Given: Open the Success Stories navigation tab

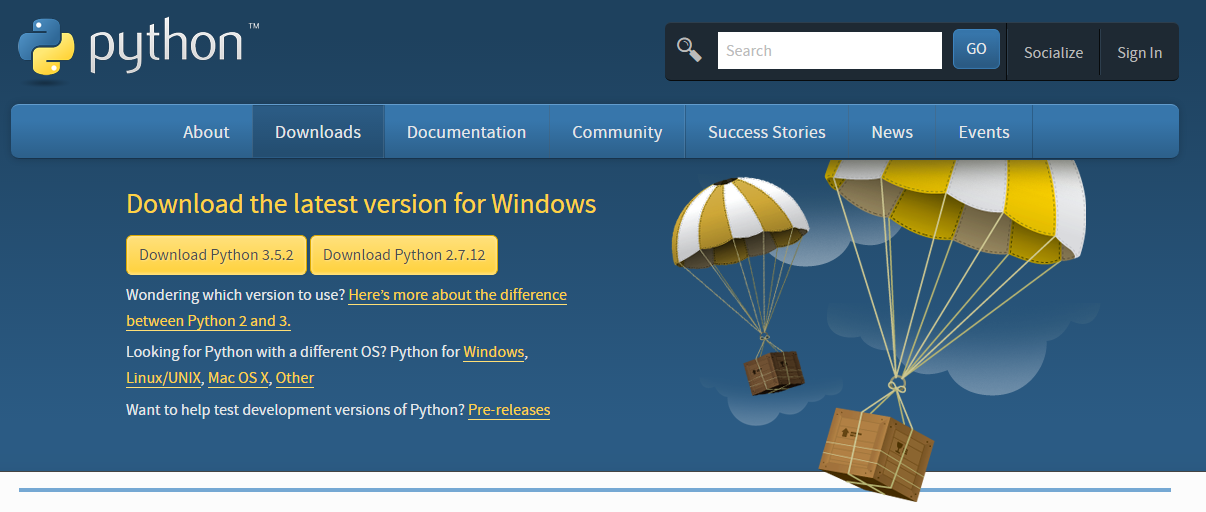Looking at the screenshot, I should click(x=767, y=132).
